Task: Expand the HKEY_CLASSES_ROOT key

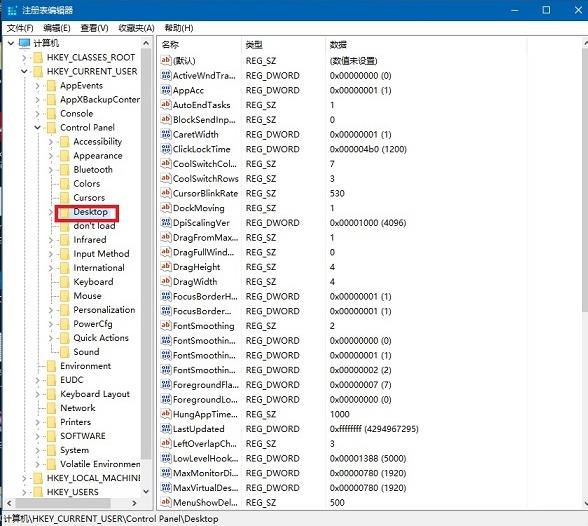Action: click(x=24, y=58)
